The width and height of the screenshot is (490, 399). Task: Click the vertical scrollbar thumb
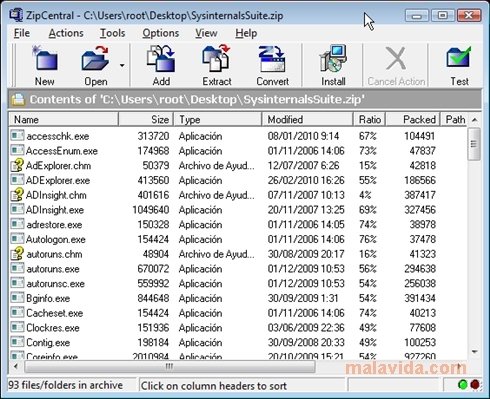tap(474, 144)
